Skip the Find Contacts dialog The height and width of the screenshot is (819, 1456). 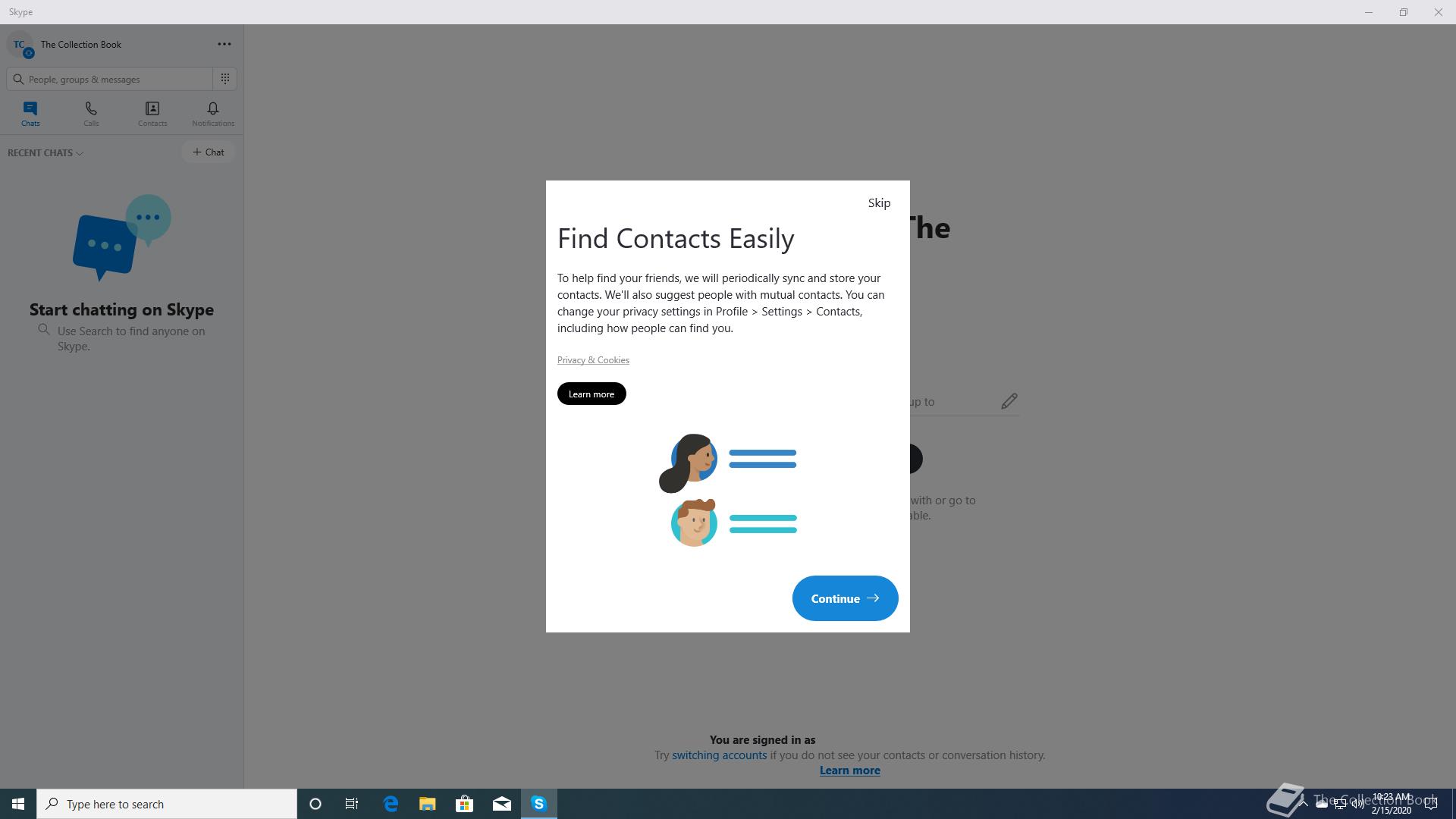879,202
